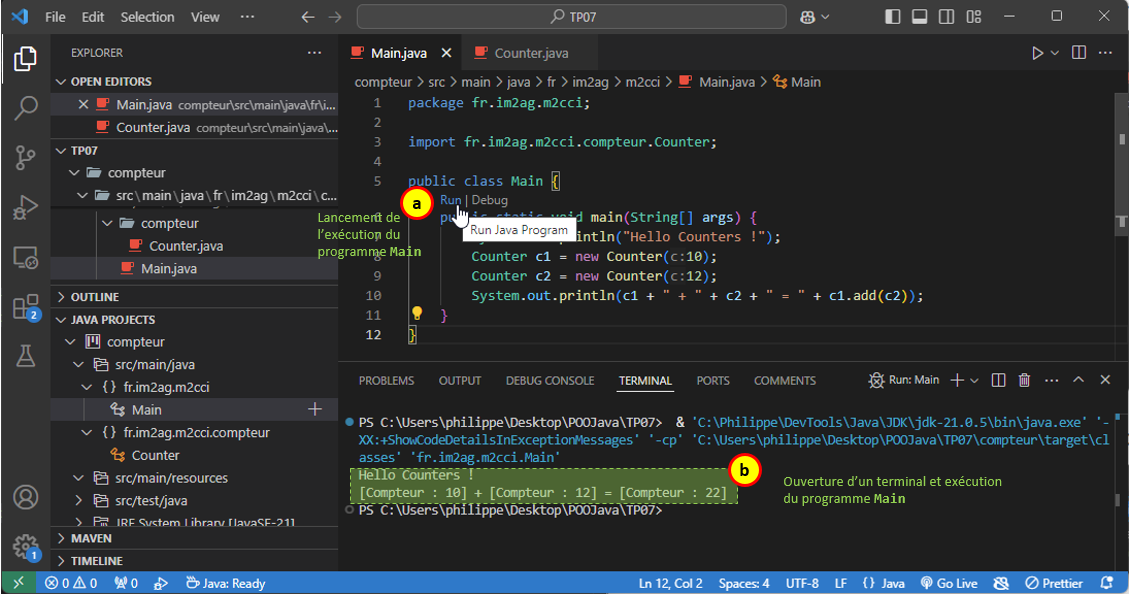Open the run button dropdown arrow
The width and height of the screenshot is (1129, 594).
[1055, 53]
